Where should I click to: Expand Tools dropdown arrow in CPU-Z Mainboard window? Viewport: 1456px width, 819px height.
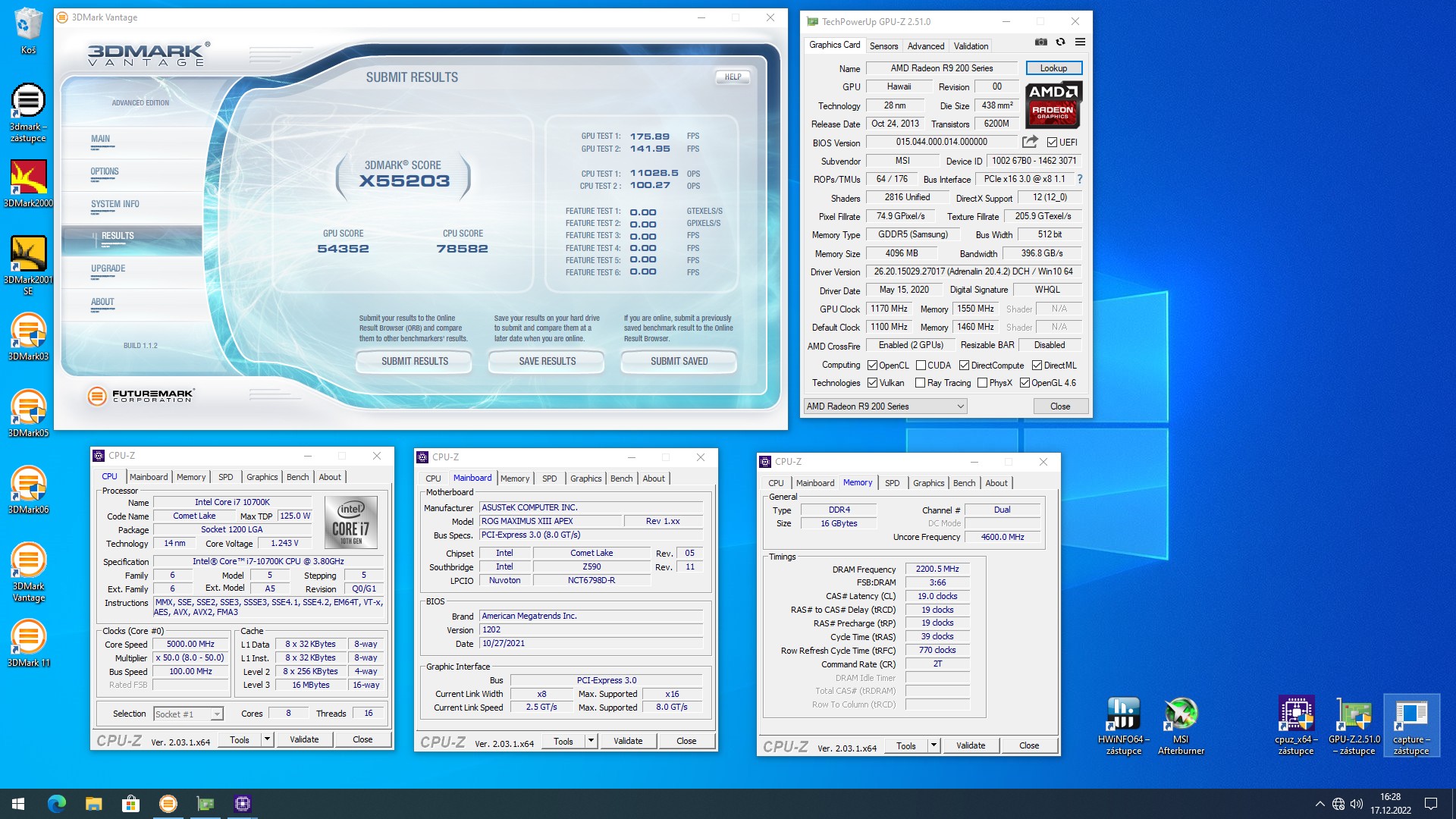click(x=591, y=741)
